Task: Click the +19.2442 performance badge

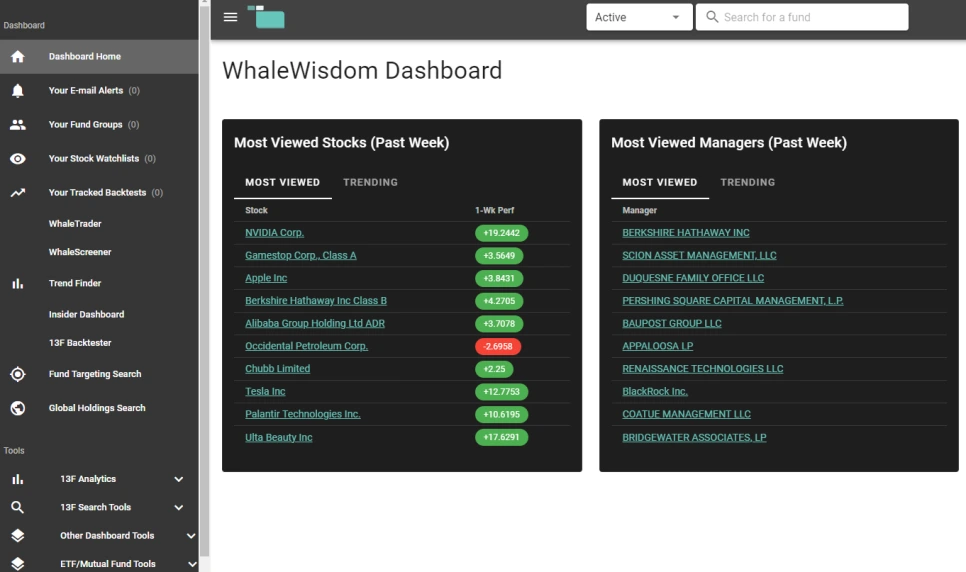Action: click(x=501, y=233)
